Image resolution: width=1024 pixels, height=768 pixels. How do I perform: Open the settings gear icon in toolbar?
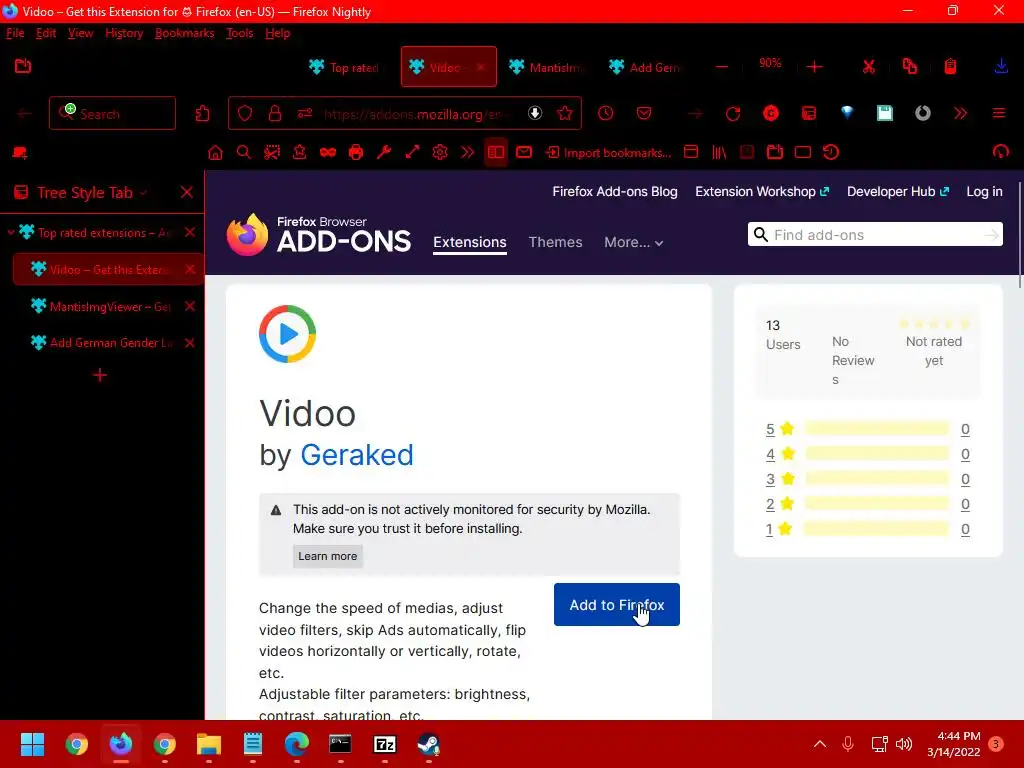pyautogui.click(x=440, y=153)
